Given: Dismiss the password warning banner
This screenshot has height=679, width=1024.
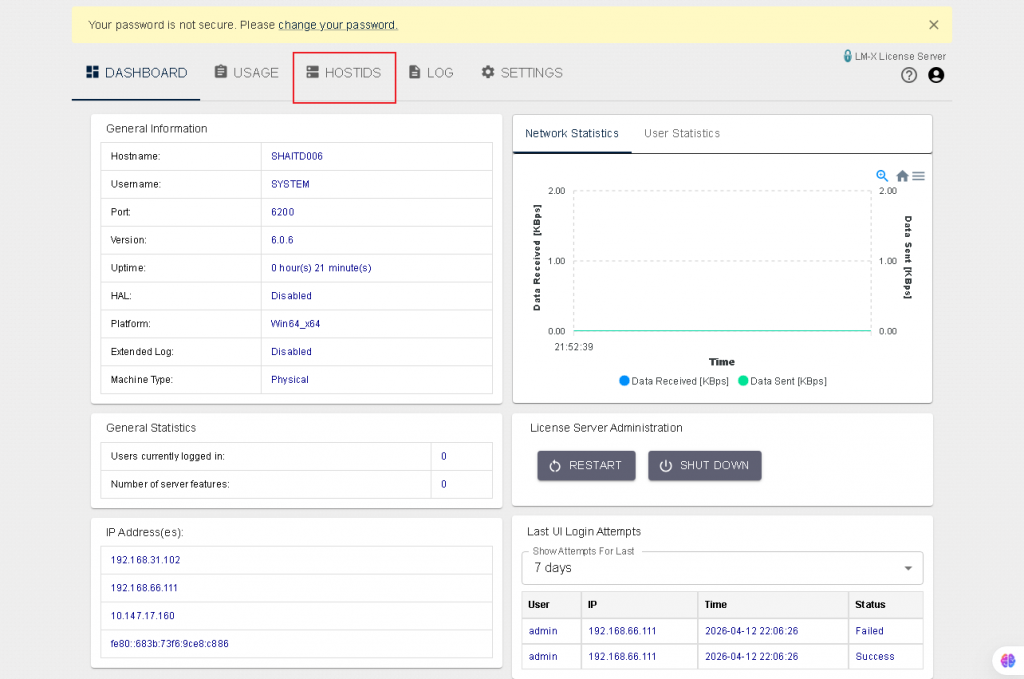Looking at the screenshot, I should (934, 25).
